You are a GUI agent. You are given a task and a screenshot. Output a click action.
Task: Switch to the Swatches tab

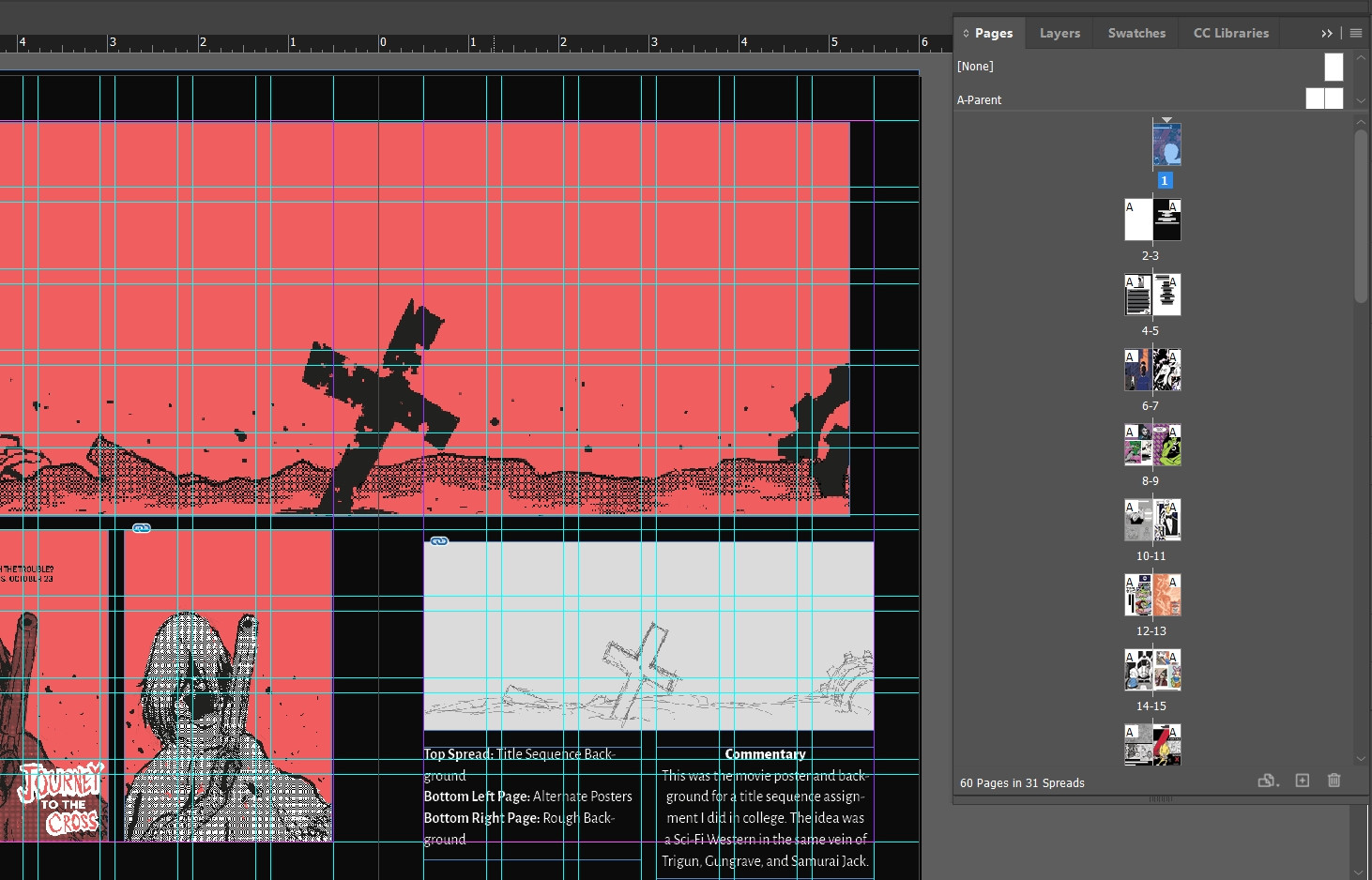pyautogui.click(x=1136, y=33)
